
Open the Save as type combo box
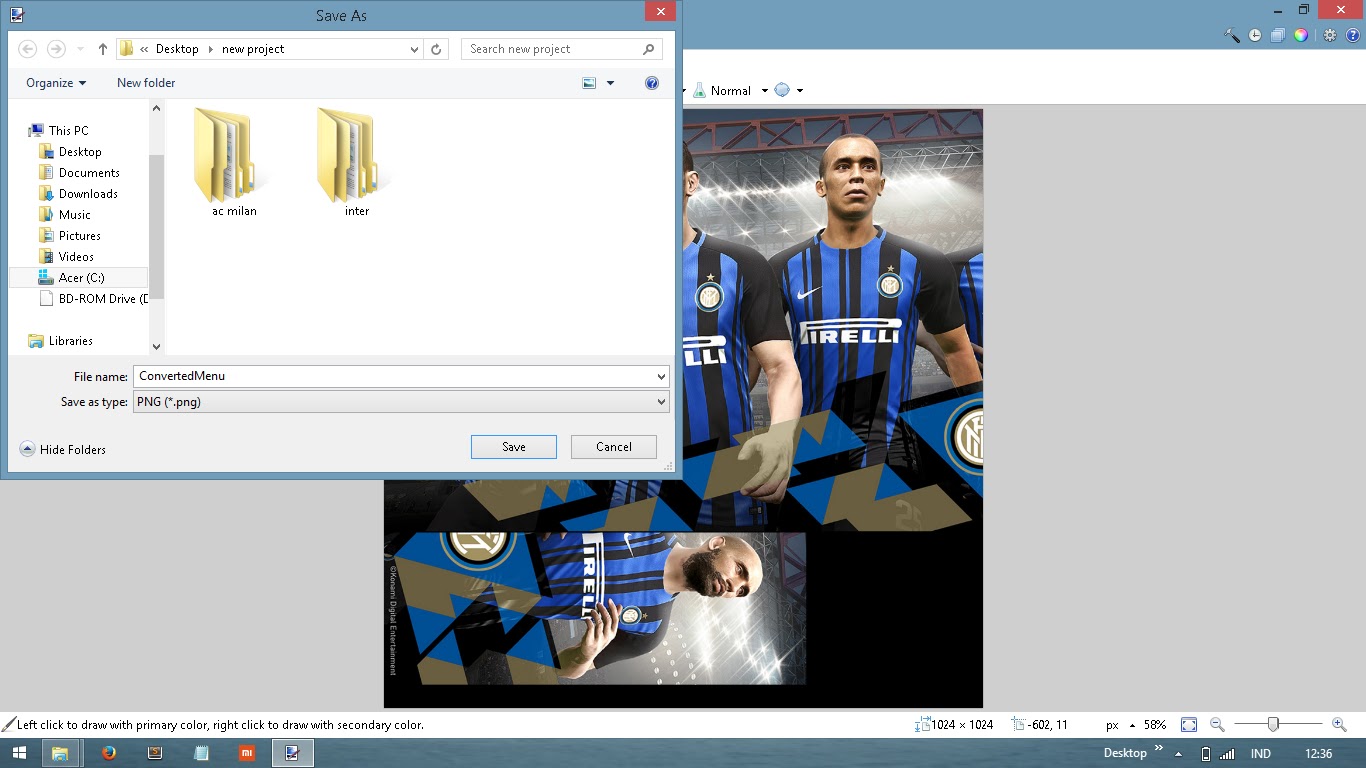point(401,402)
